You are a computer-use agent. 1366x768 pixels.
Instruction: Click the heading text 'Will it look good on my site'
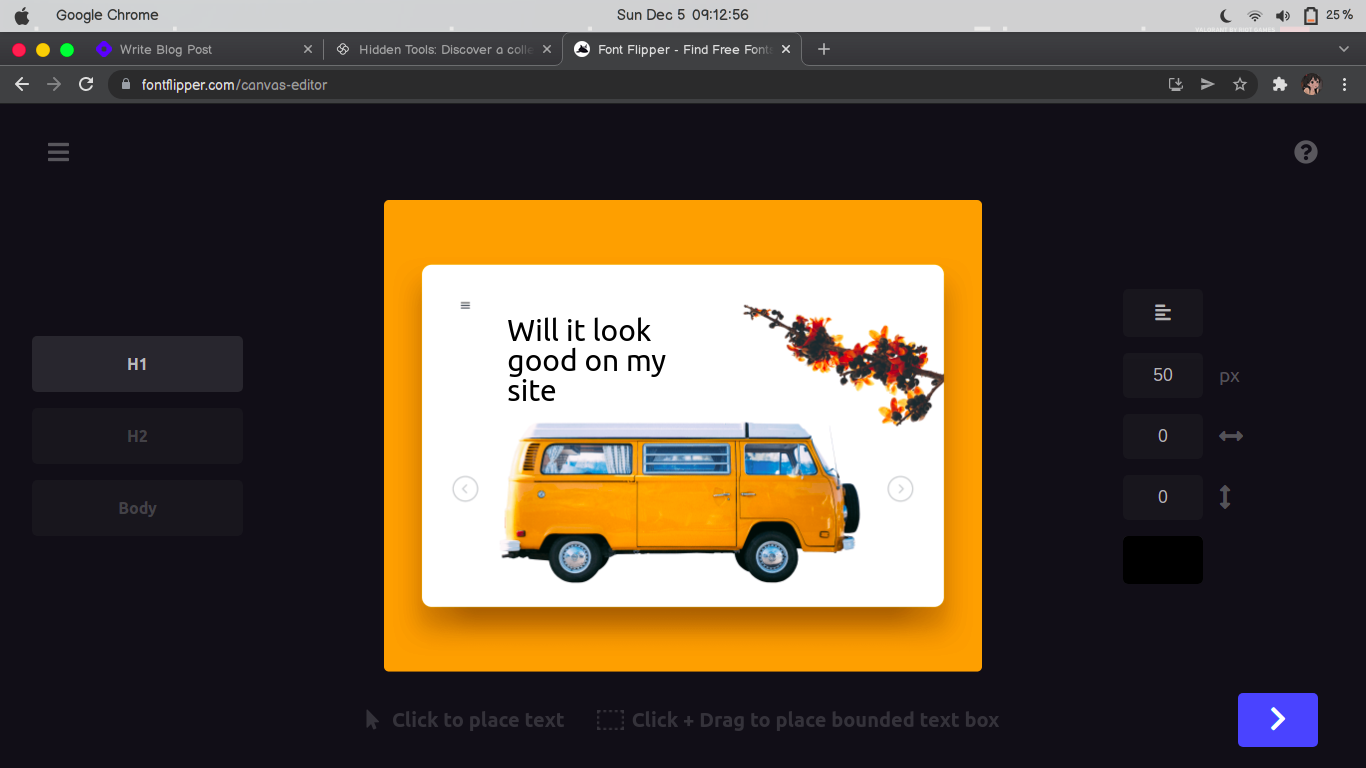586,360
